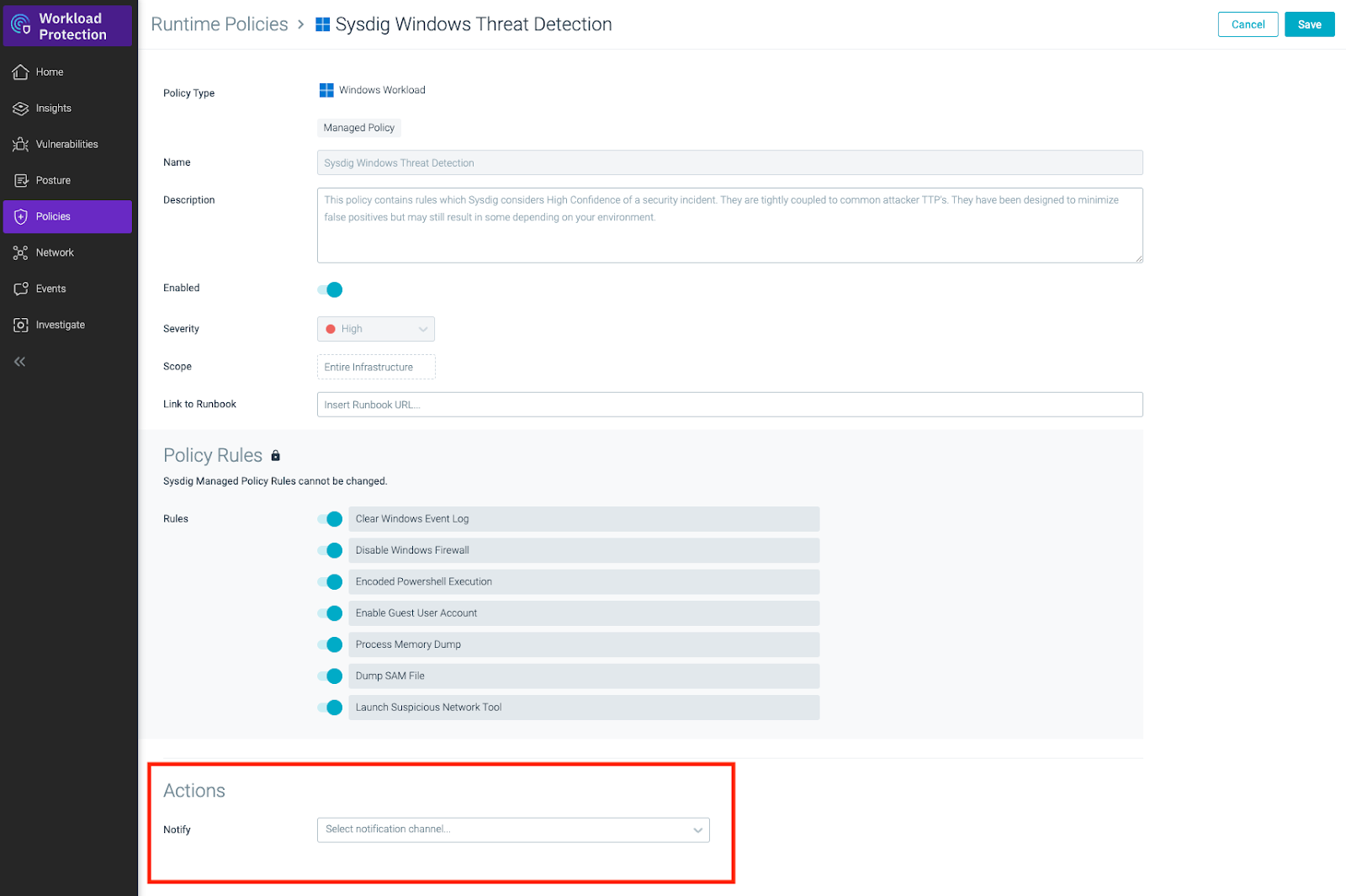Go to Network in the sidebar
The width and height of the screenshot is (1346, 896).
coord(67,253)
